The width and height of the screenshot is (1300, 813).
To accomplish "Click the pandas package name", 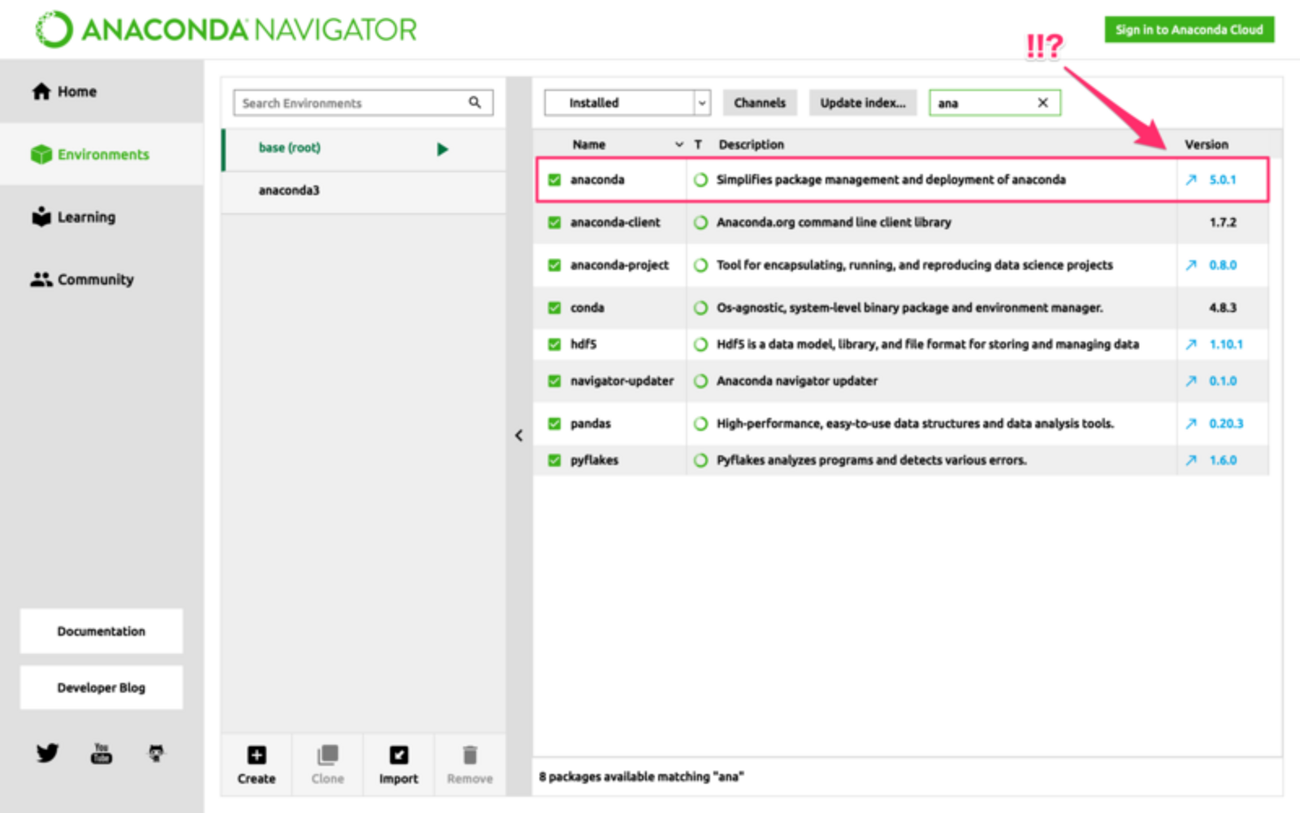I will (x=590, y=423).
